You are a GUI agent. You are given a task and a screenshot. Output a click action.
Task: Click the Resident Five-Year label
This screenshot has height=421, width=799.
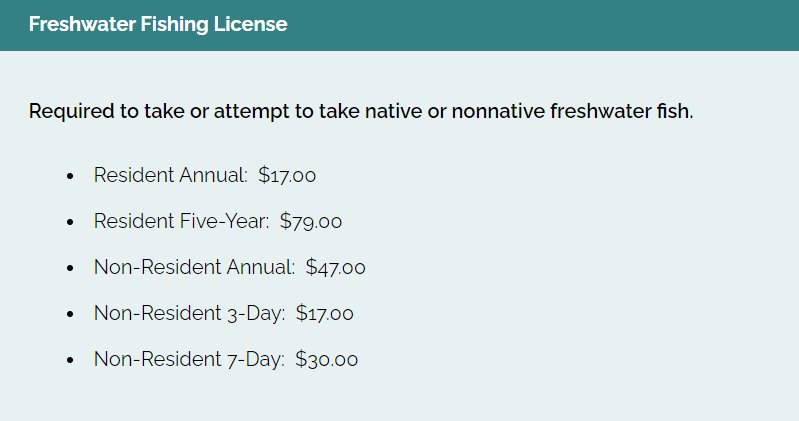pyautogui.click(x=181, y=221)
